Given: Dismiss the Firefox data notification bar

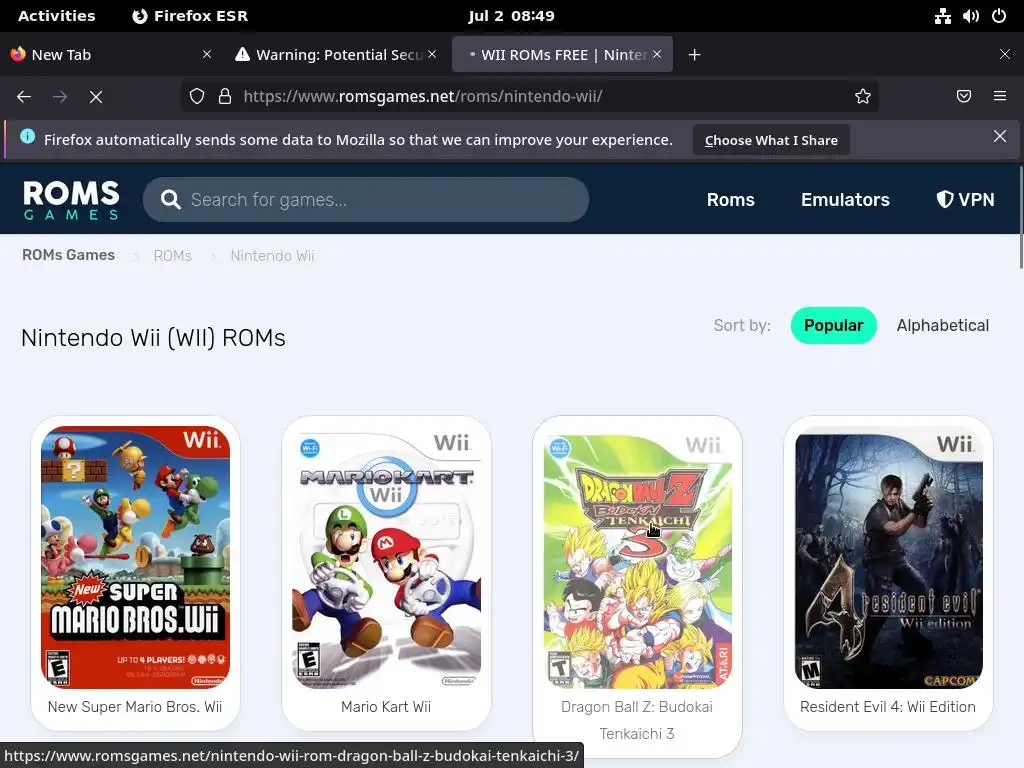Looking at the screenshot, I should pyautogui.click(x=1000, y=136).
